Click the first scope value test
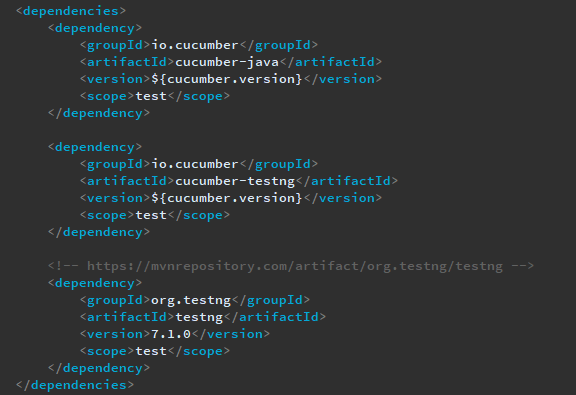 (151, 96)
